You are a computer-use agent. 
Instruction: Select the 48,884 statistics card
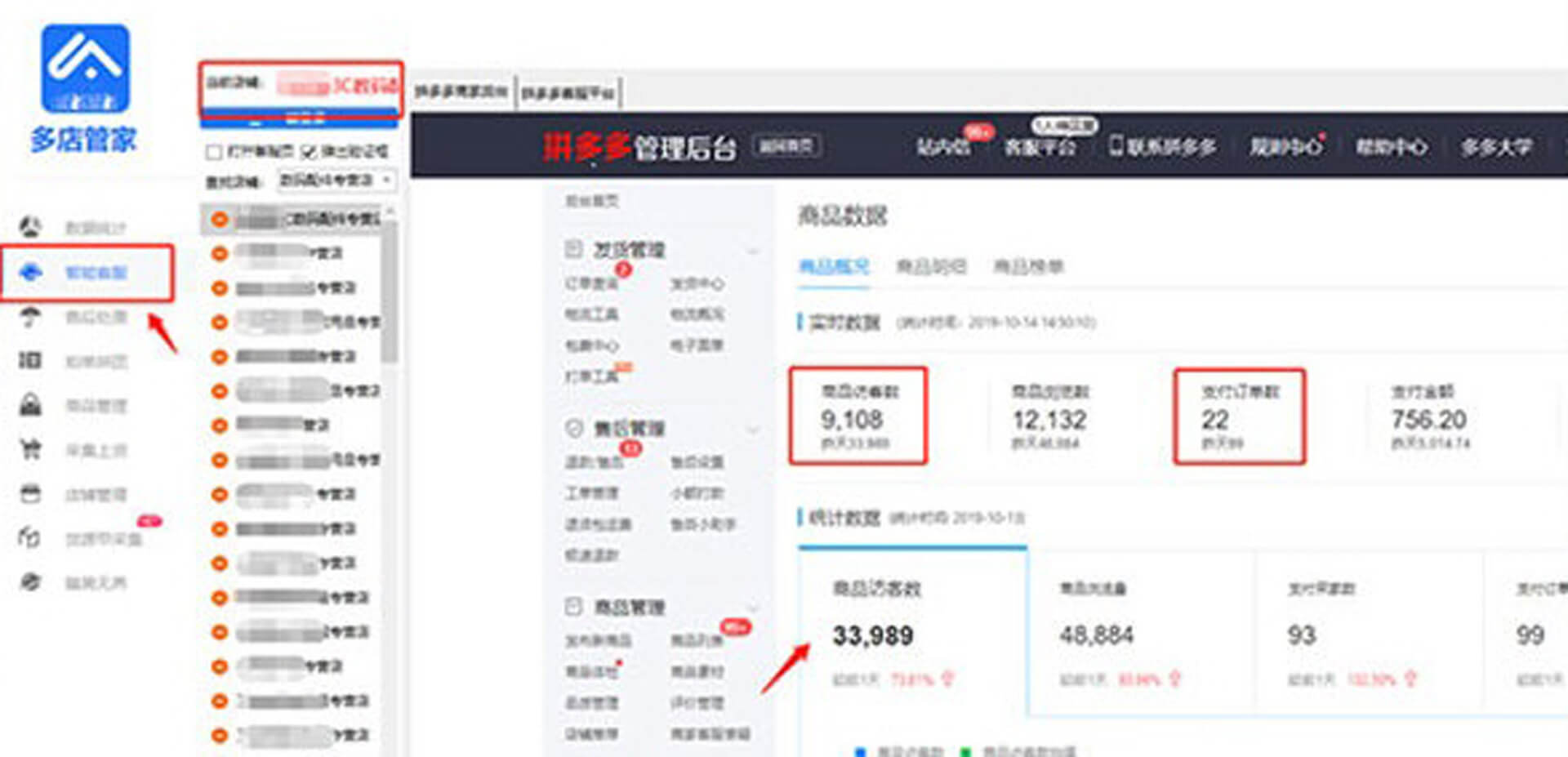click(x=1140, y=633)
